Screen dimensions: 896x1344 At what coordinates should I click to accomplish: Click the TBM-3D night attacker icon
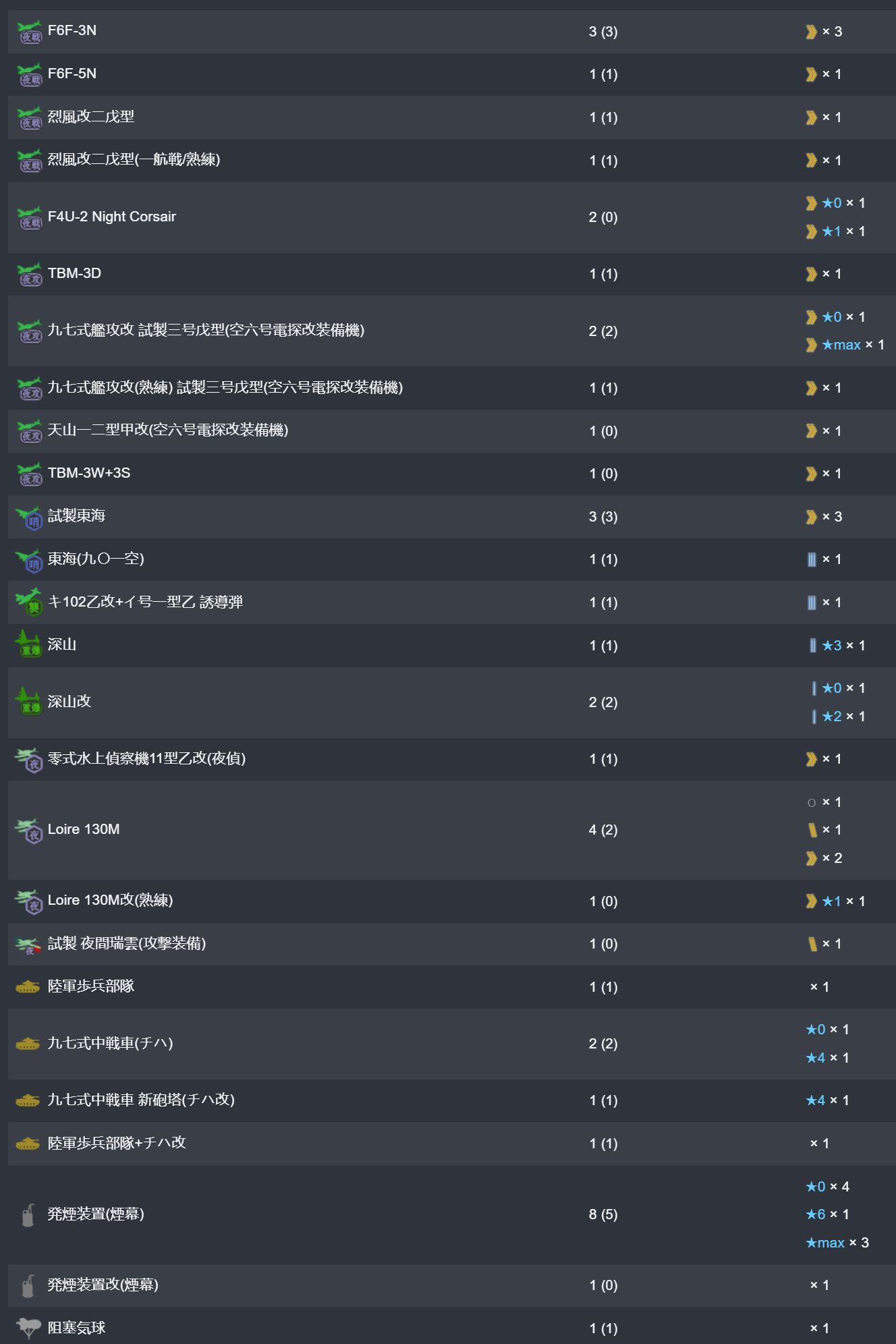tap(29, 275)
